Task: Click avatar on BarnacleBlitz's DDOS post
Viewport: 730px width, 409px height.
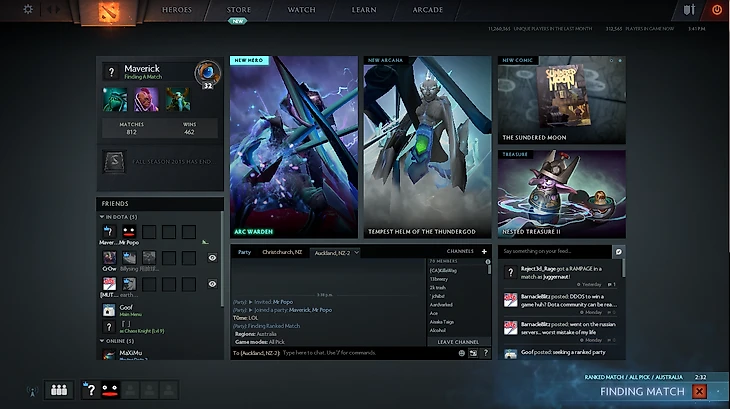Action: (x=511, y=300)
